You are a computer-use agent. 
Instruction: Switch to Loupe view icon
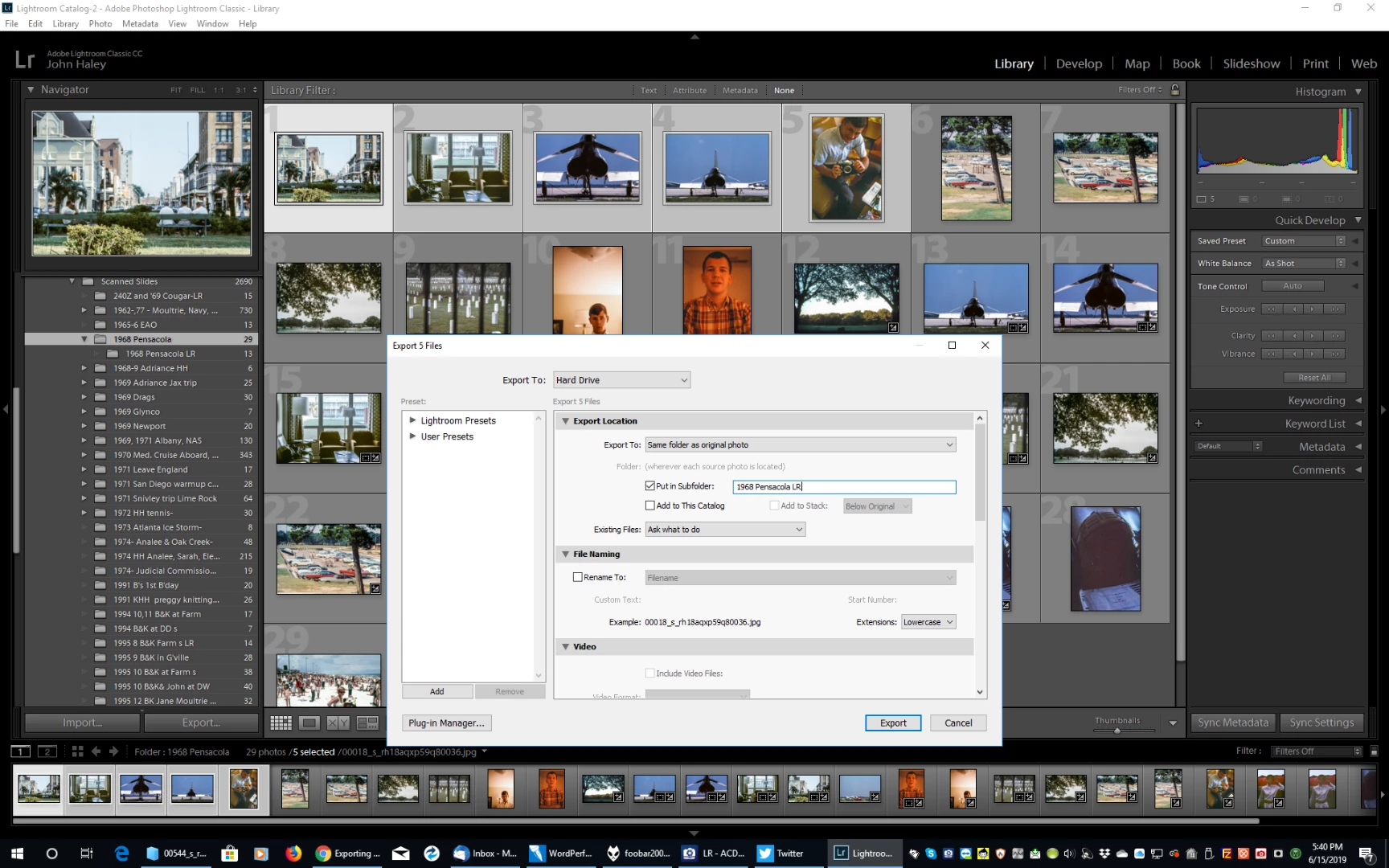click(x=309, y=723)
